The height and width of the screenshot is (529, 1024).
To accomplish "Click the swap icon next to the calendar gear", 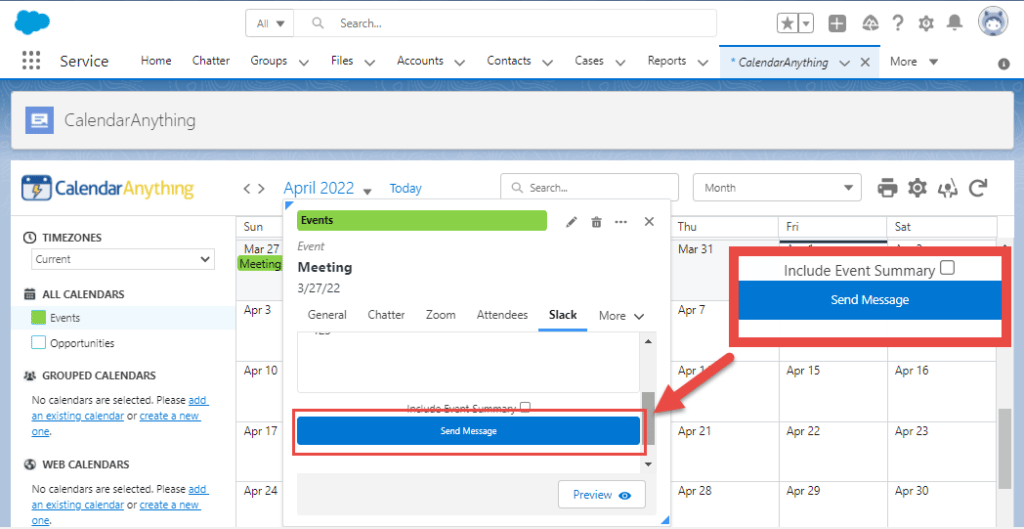I will click(948, 189).
